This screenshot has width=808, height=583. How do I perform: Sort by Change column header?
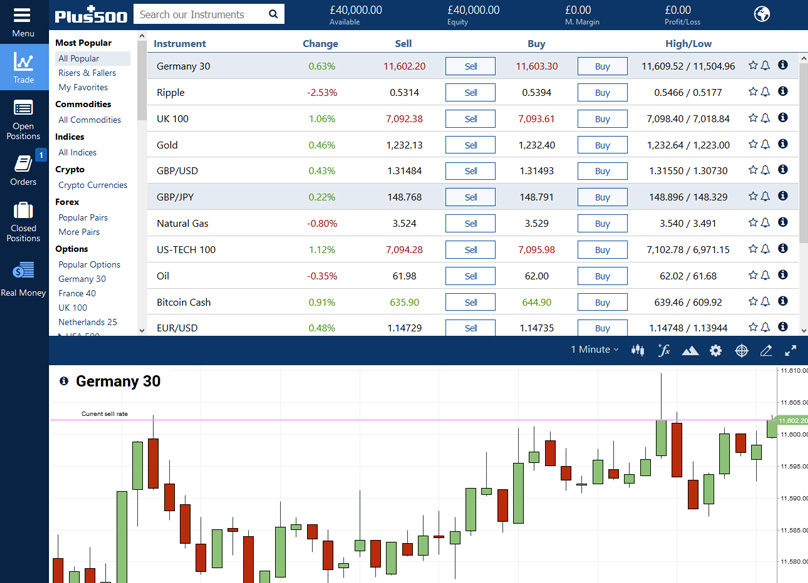[321, 44]
